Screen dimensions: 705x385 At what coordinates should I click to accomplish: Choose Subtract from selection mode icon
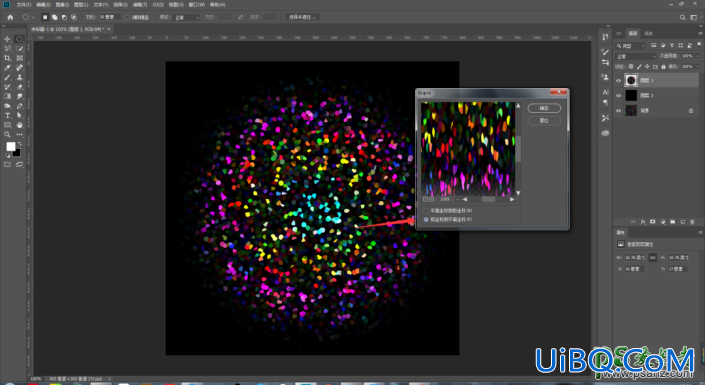pos(64,17)
